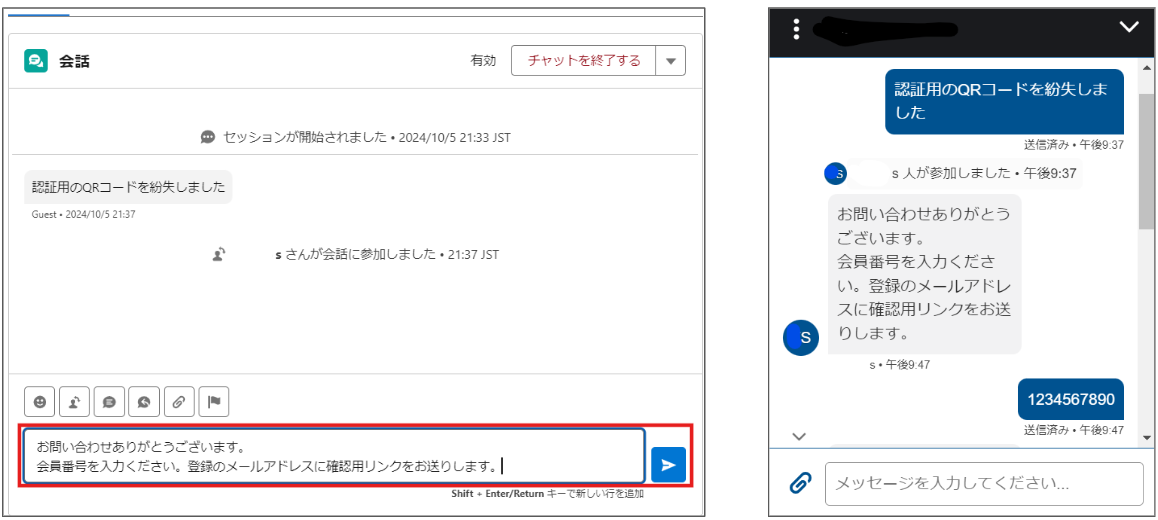The image size is (1158, 520).
Task: Click the 送信済み • 午後9:47 status
Action: [x=1074, y=429]
